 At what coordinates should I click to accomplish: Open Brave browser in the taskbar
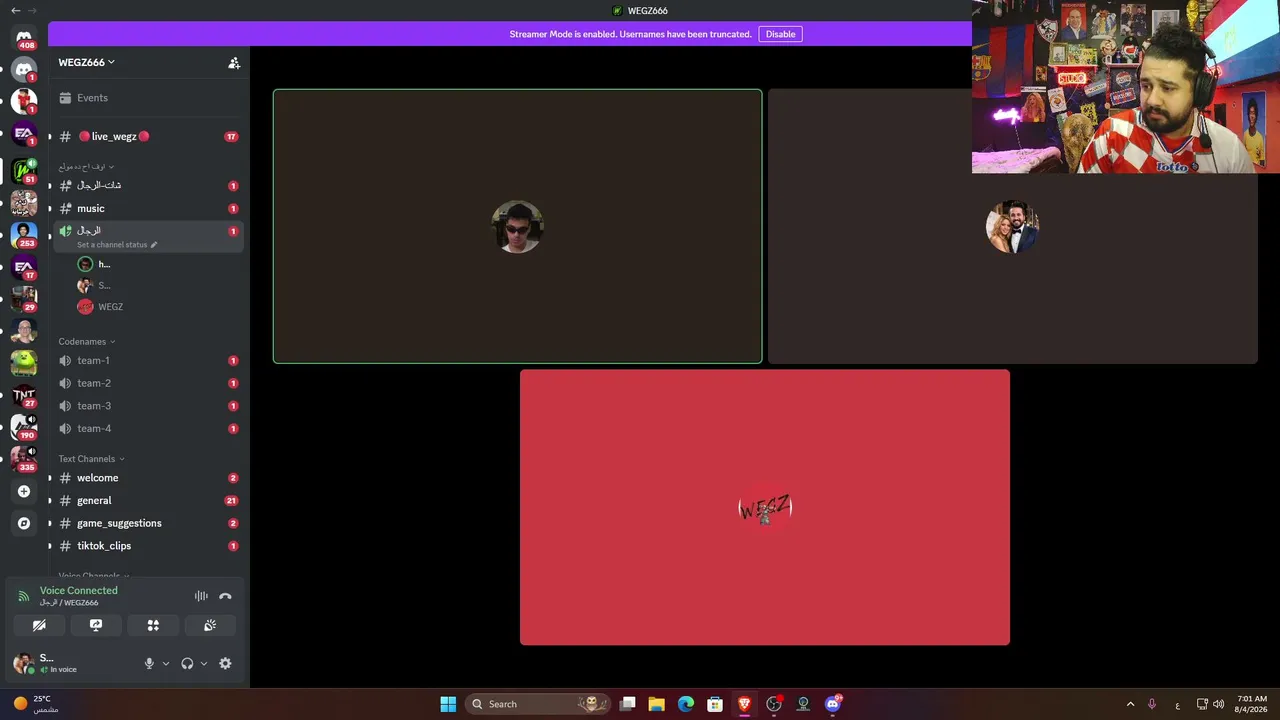tap(744, 704)
